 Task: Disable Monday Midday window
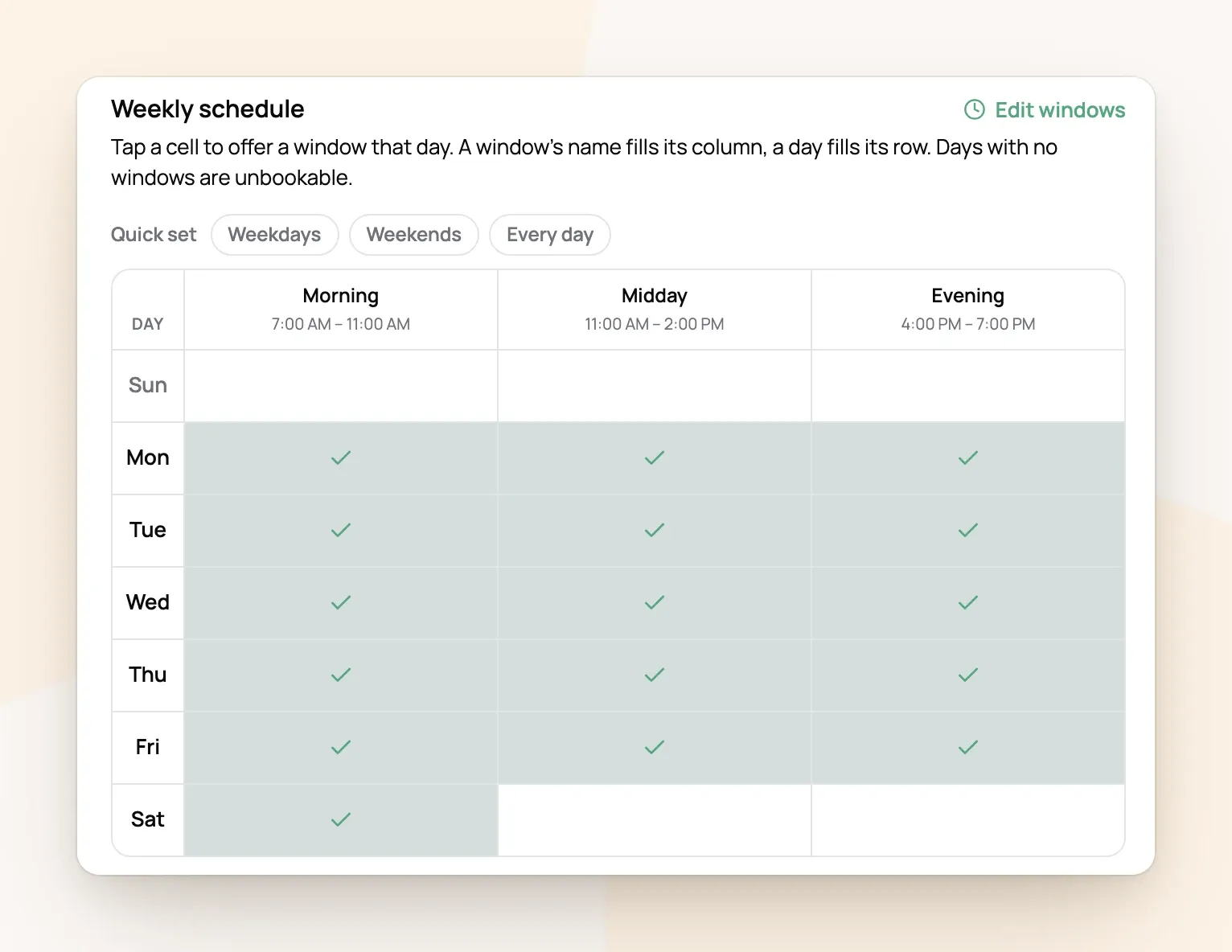pyautogui.click(x=655, y=458)
